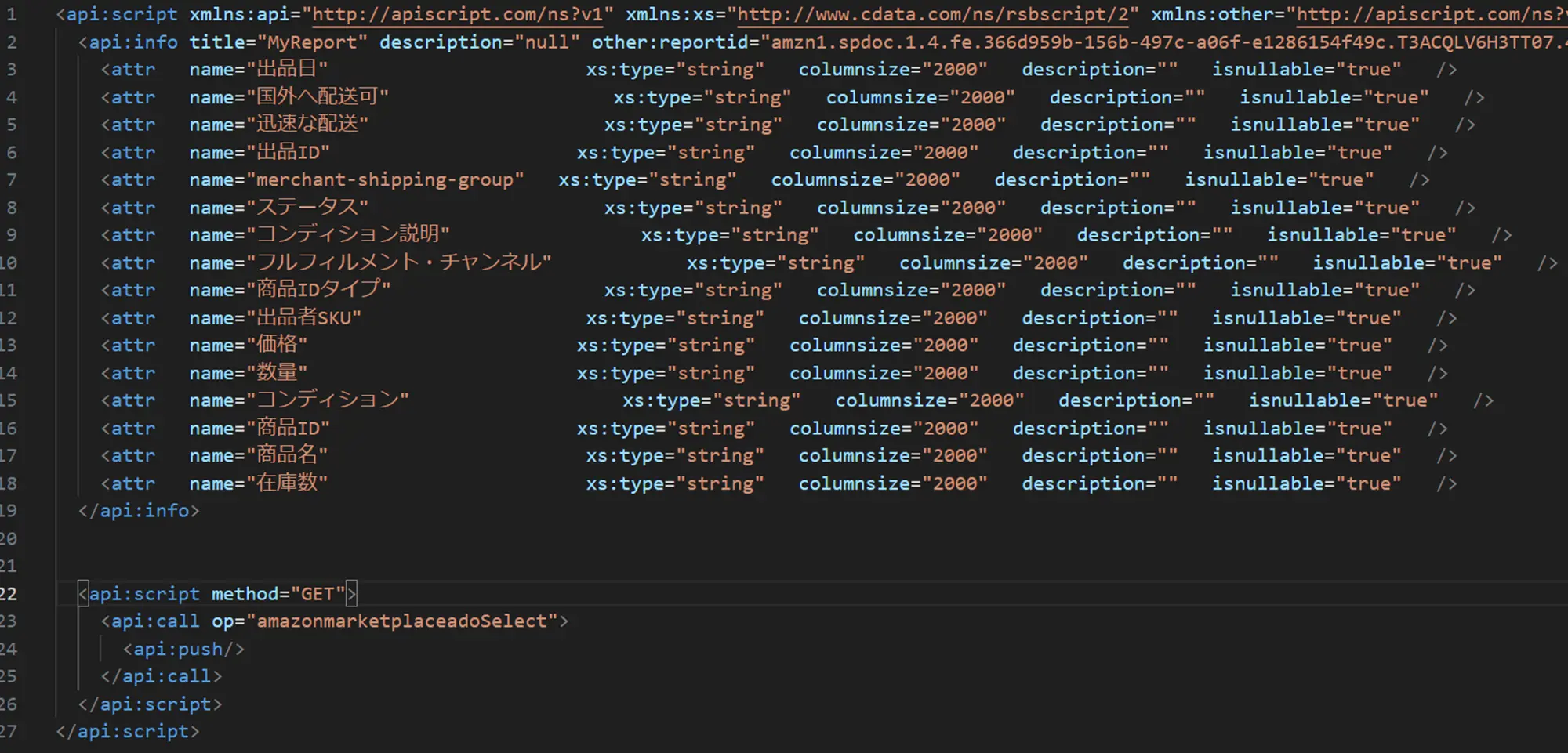Click the title value "MyReport"
1568x753 pixels.
coord(312,42)
